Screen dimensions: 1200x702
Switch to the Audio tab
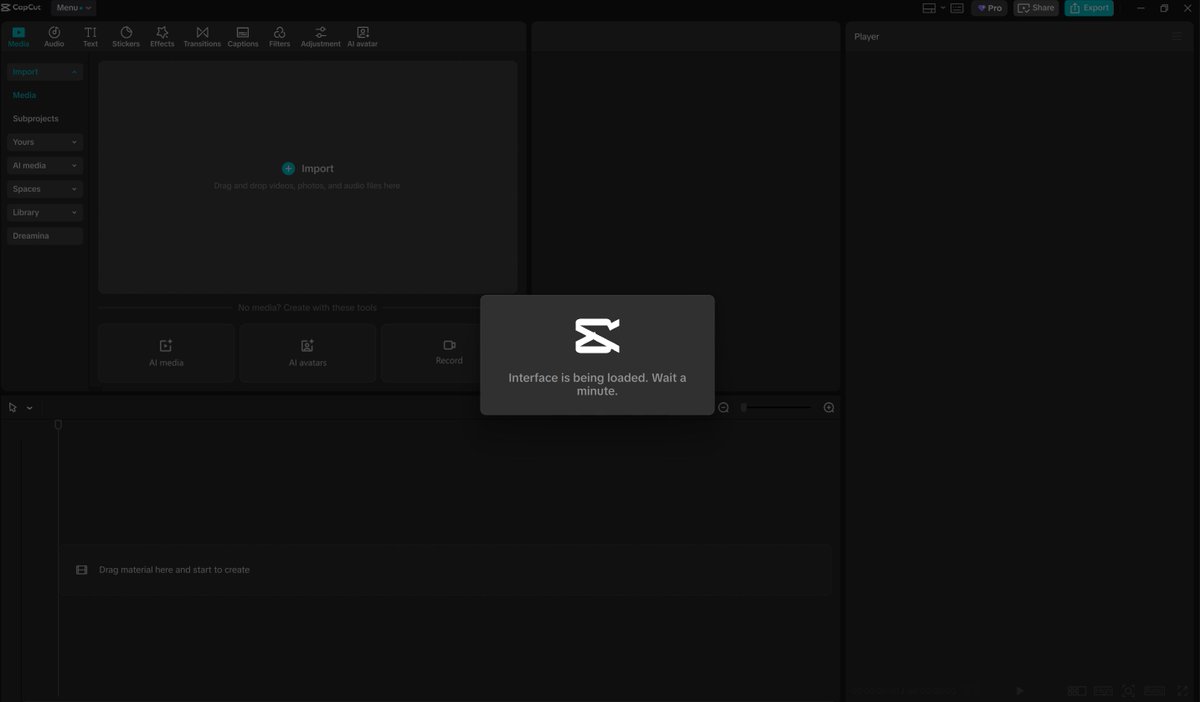pyautogui.click(x=54, y=37)
